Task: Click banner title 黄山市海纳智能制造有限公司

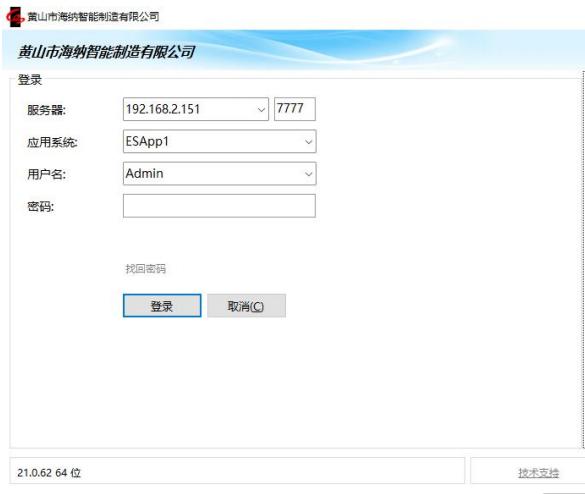Action: (x=107, y=52)
